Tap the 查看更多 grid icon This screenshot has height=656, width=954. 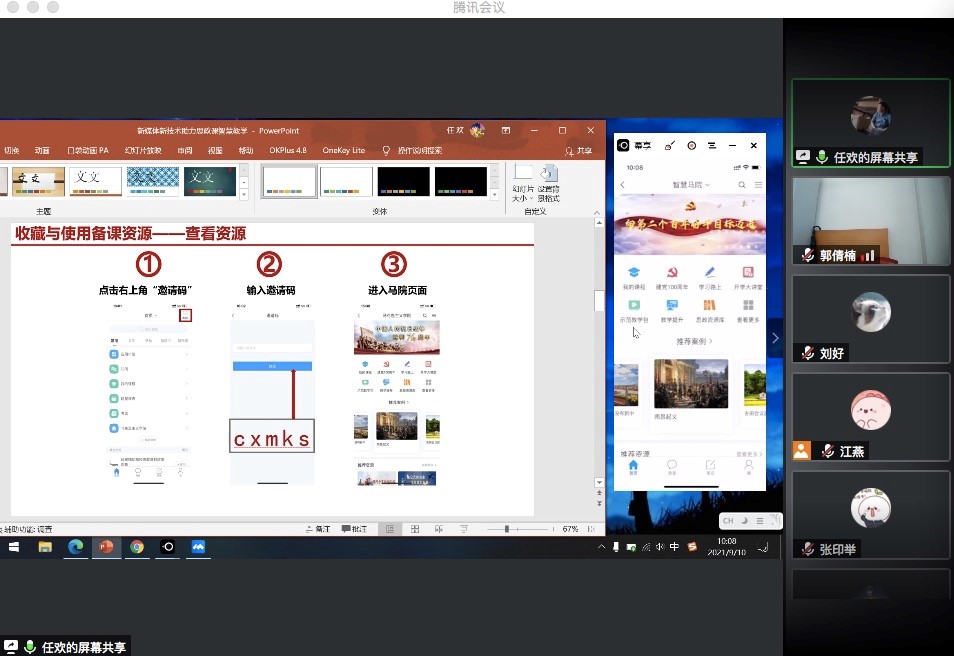(747, 306)
